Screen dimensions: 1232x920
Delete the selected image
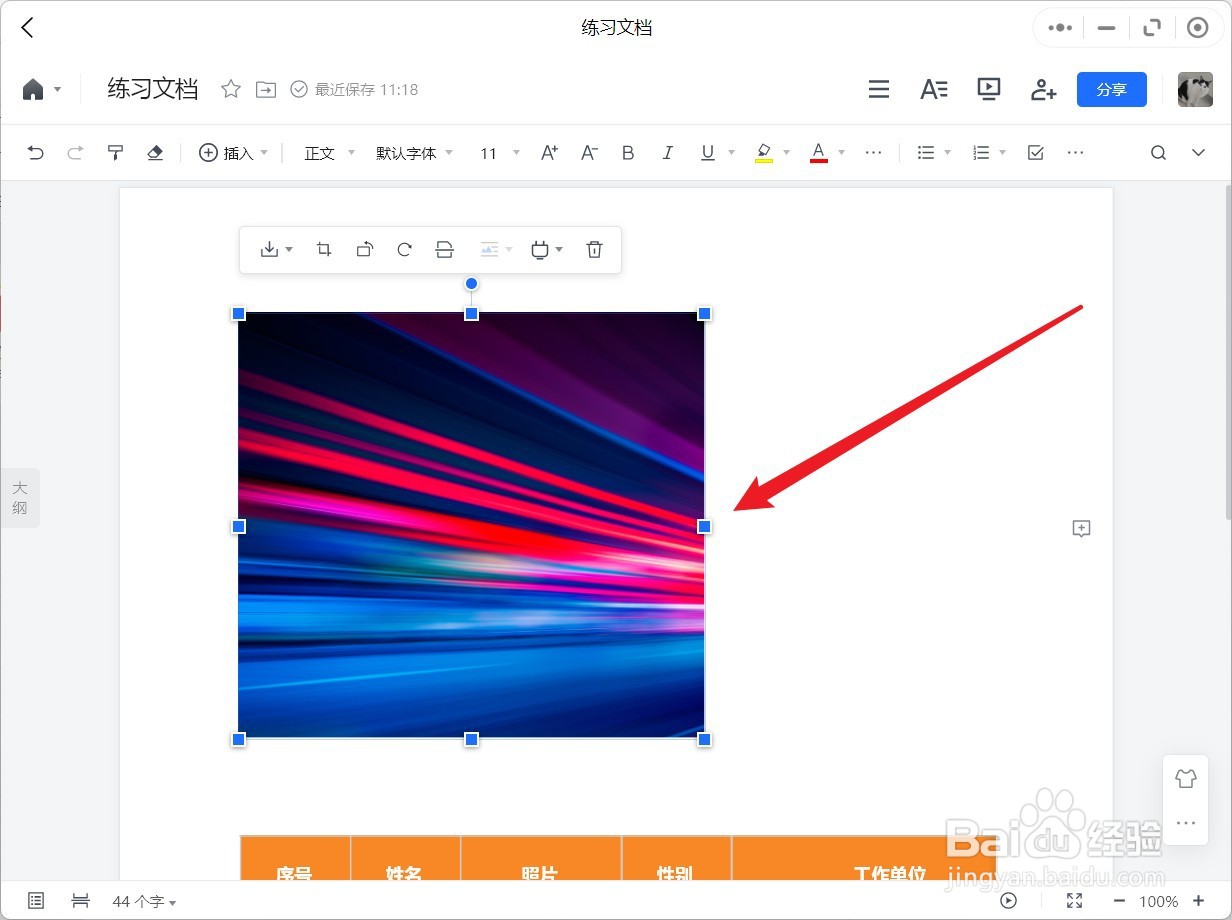(x=594, y=249)
